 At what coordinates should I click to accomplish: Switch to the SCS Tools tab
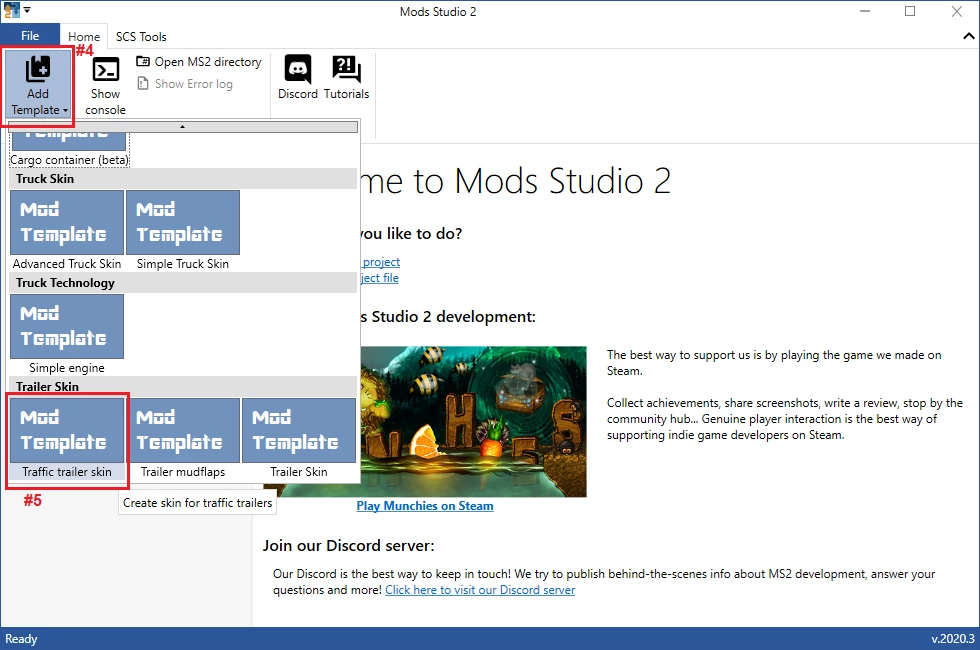(x=141, y=37)
